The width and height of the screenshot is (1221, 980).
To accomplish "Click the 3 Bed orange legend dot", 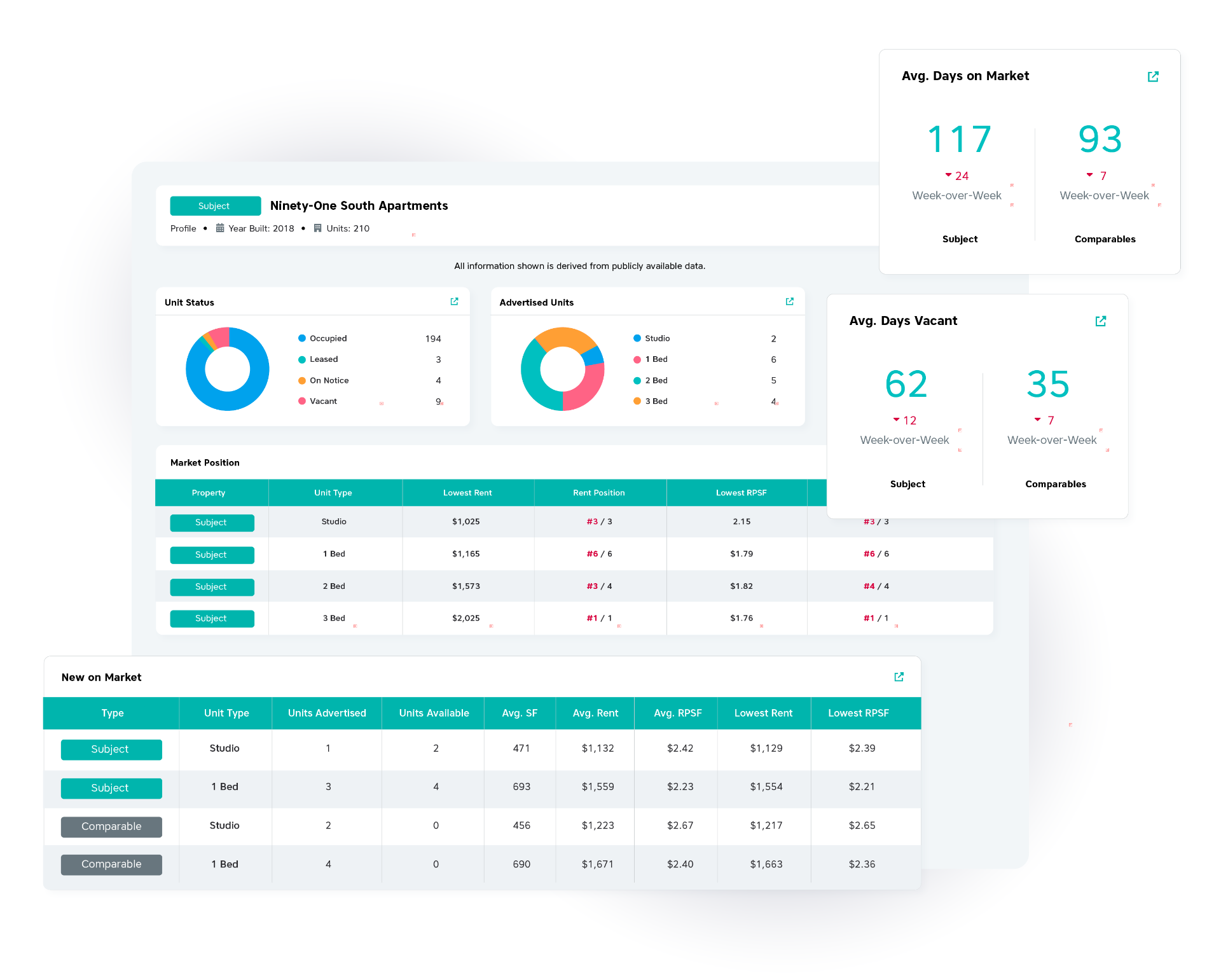I will 637,401.
